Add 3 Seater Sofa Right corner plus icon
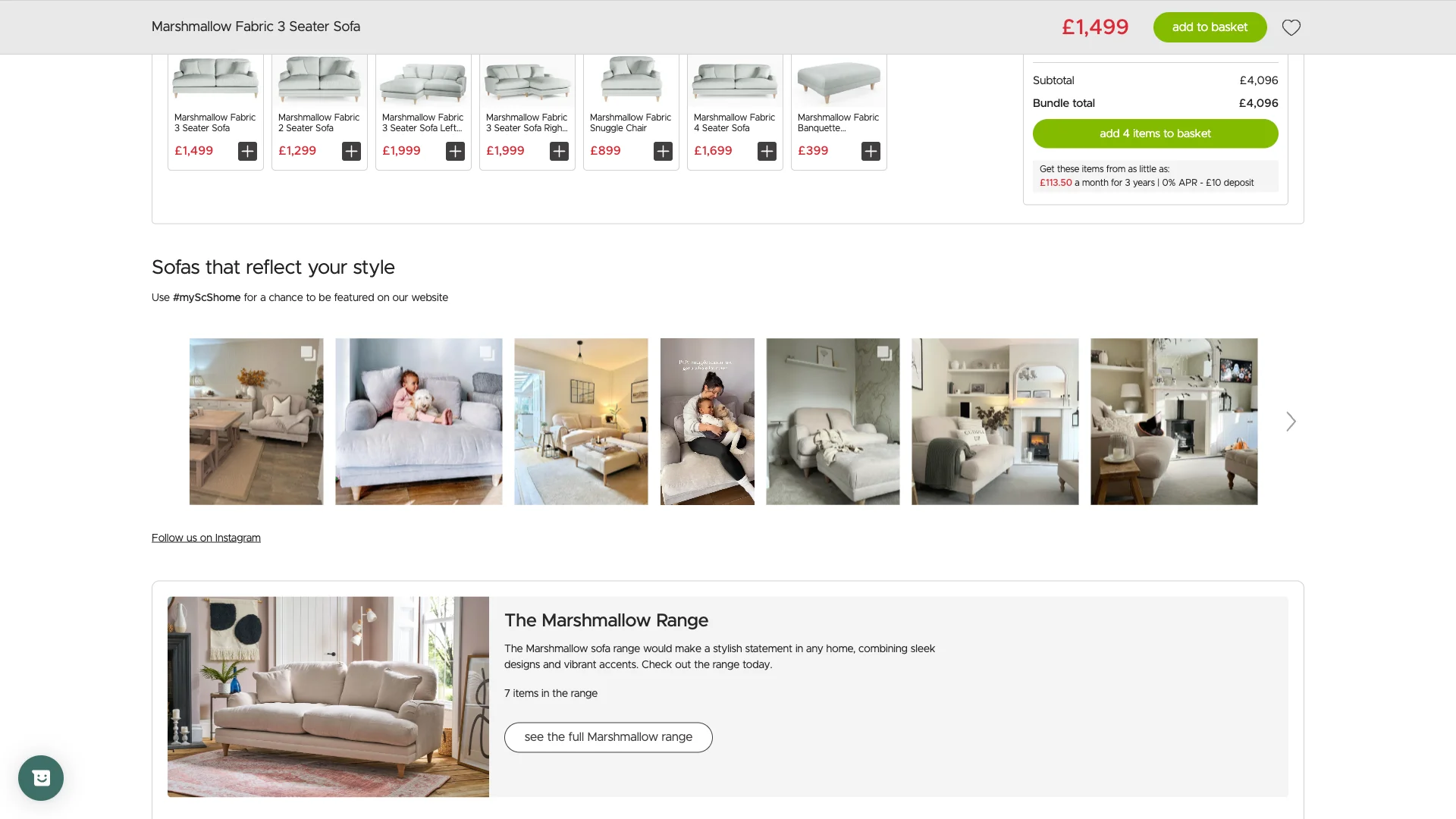 (x=559, y=151)
